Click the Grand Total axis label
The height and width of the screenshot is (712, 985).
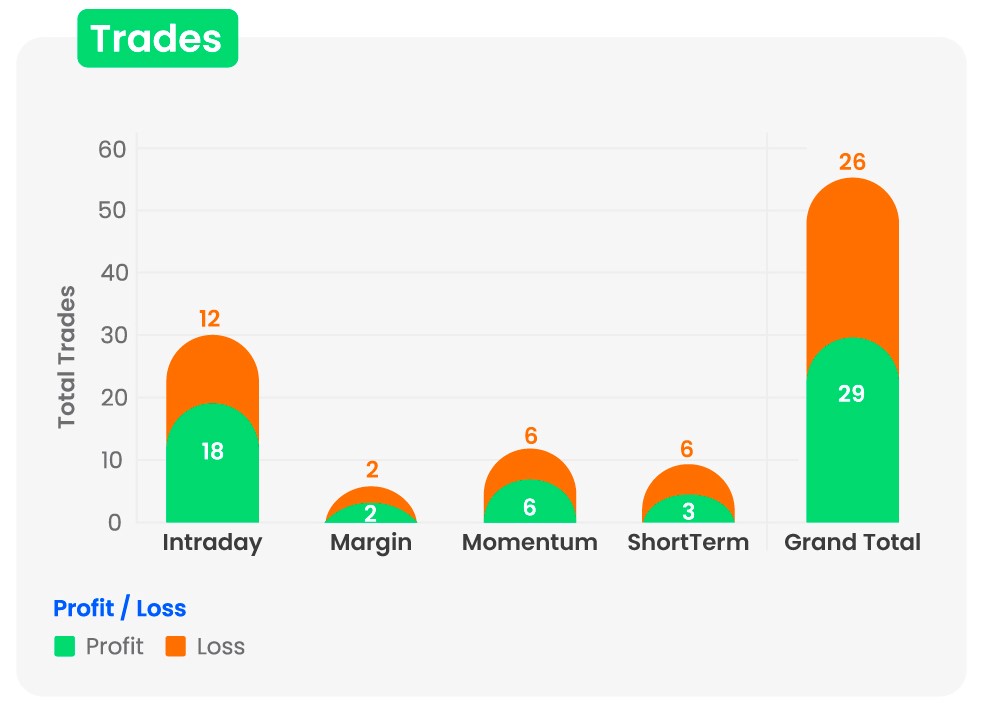click(852, 543)
